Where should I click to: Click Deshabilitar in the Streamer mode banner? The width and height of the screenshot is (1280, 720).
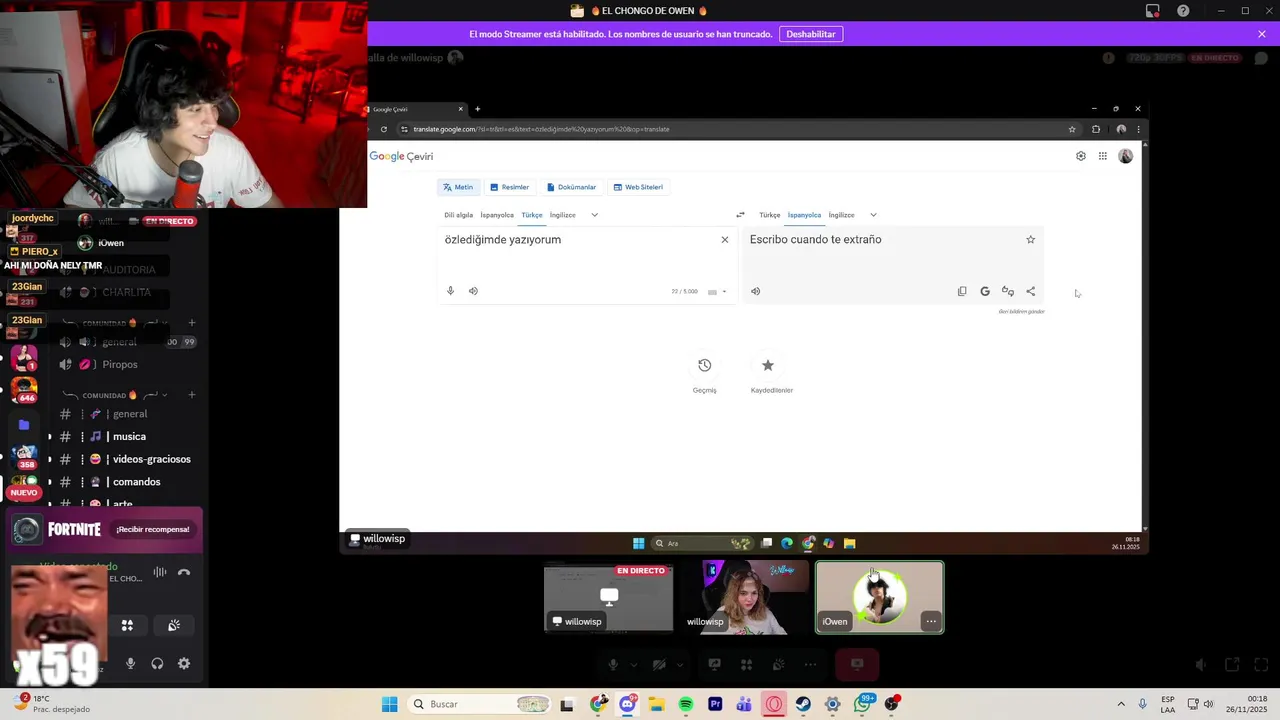point(811,34)
